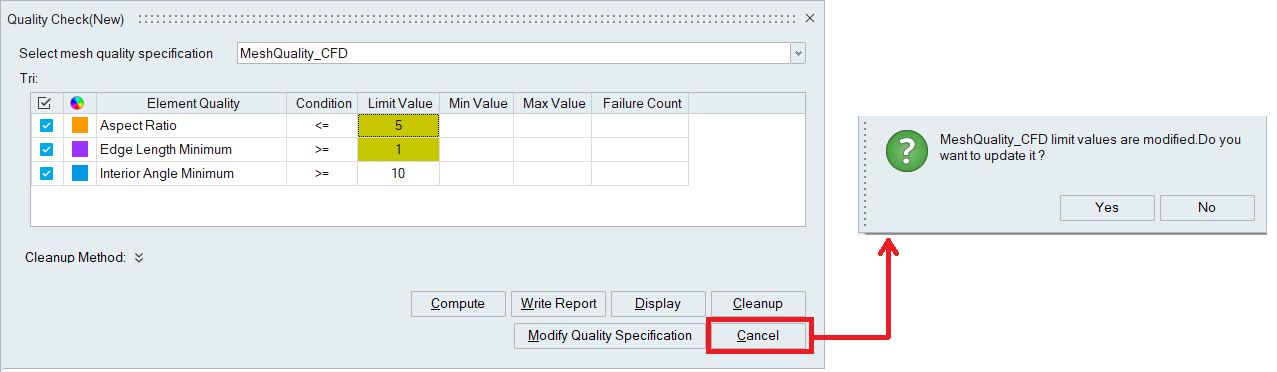The image size is (1277, 372).
Task: Click the Cleanup button
Action: coord(758,304)
